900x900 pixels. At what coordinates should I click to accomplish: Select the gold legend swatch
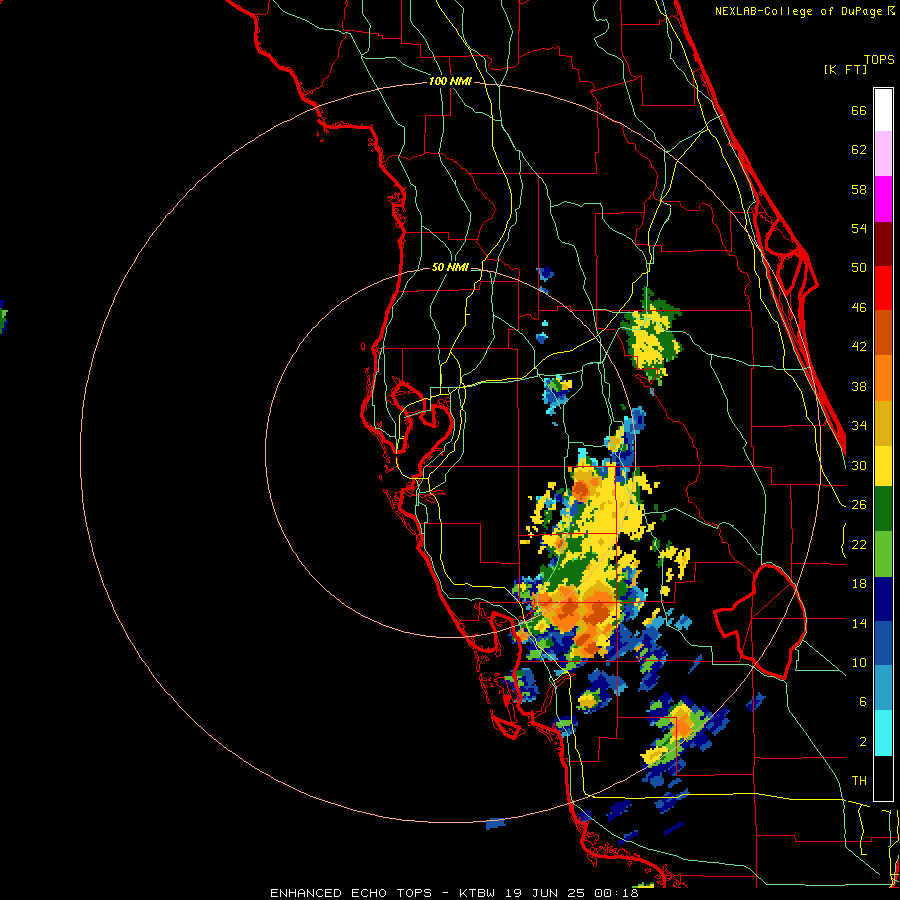tap(883, 423)
